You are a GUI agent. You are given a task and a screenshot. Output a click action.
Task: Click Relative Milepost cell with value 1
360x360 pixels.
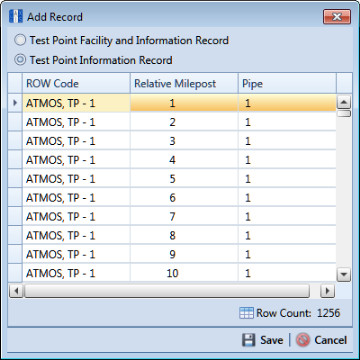tap(184, 103)
